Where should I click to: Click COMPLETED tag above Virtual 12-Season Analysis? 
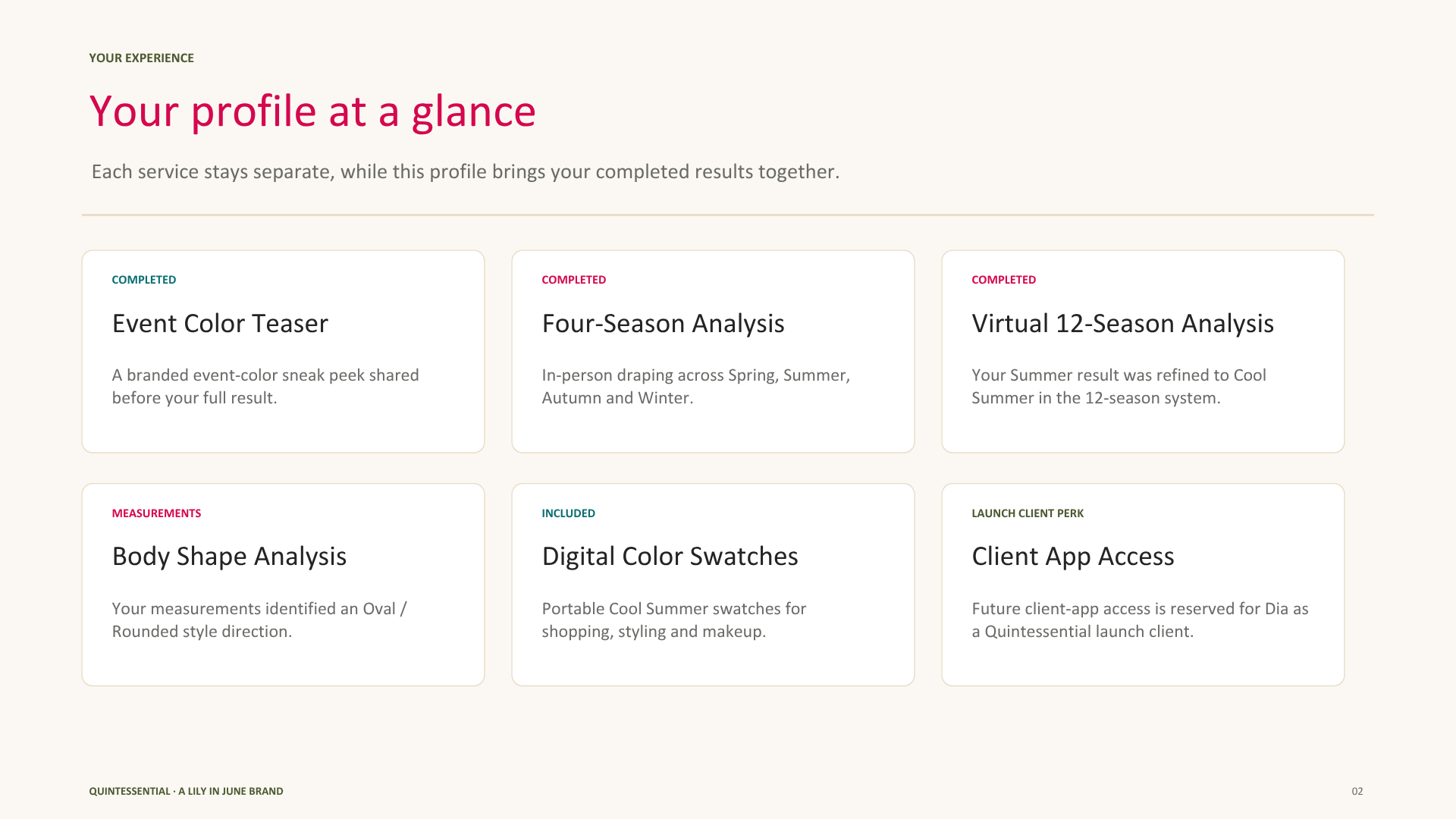[1004, 280]
